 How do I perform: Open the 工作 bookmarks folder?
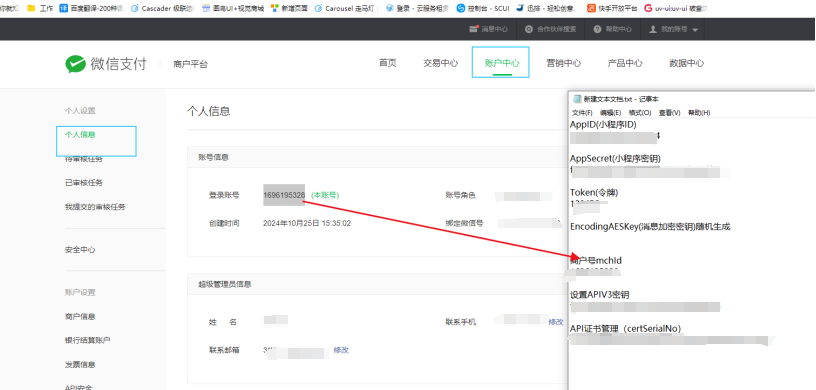click(x=40, y=8)
